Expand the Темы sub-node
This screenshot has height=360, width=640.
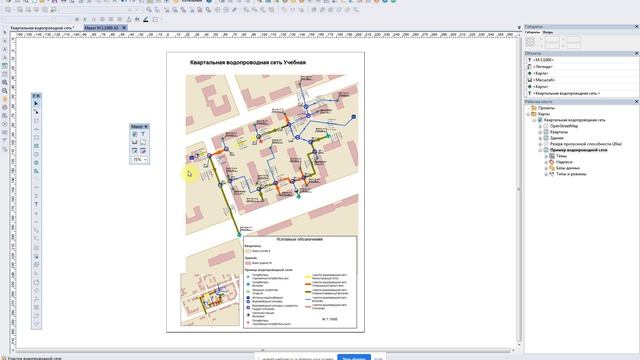(x=546, y=156)
